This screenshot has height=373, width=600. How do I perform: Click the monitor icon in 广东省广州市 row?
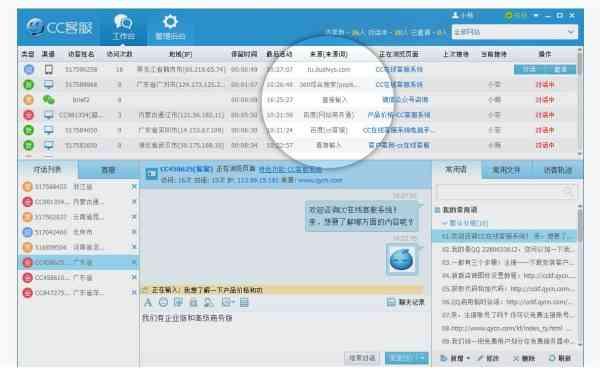click(x=49, y=85)
